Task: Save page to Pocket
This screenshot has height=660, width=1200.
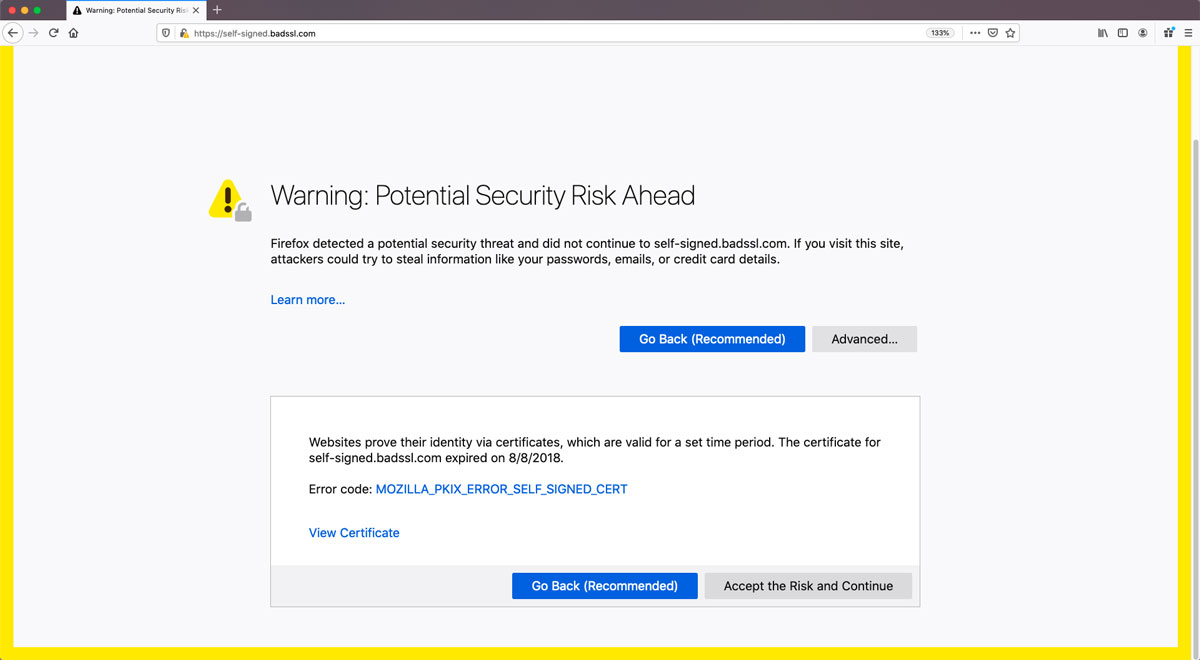Action: pyautogui.click(x=993, y=33)
